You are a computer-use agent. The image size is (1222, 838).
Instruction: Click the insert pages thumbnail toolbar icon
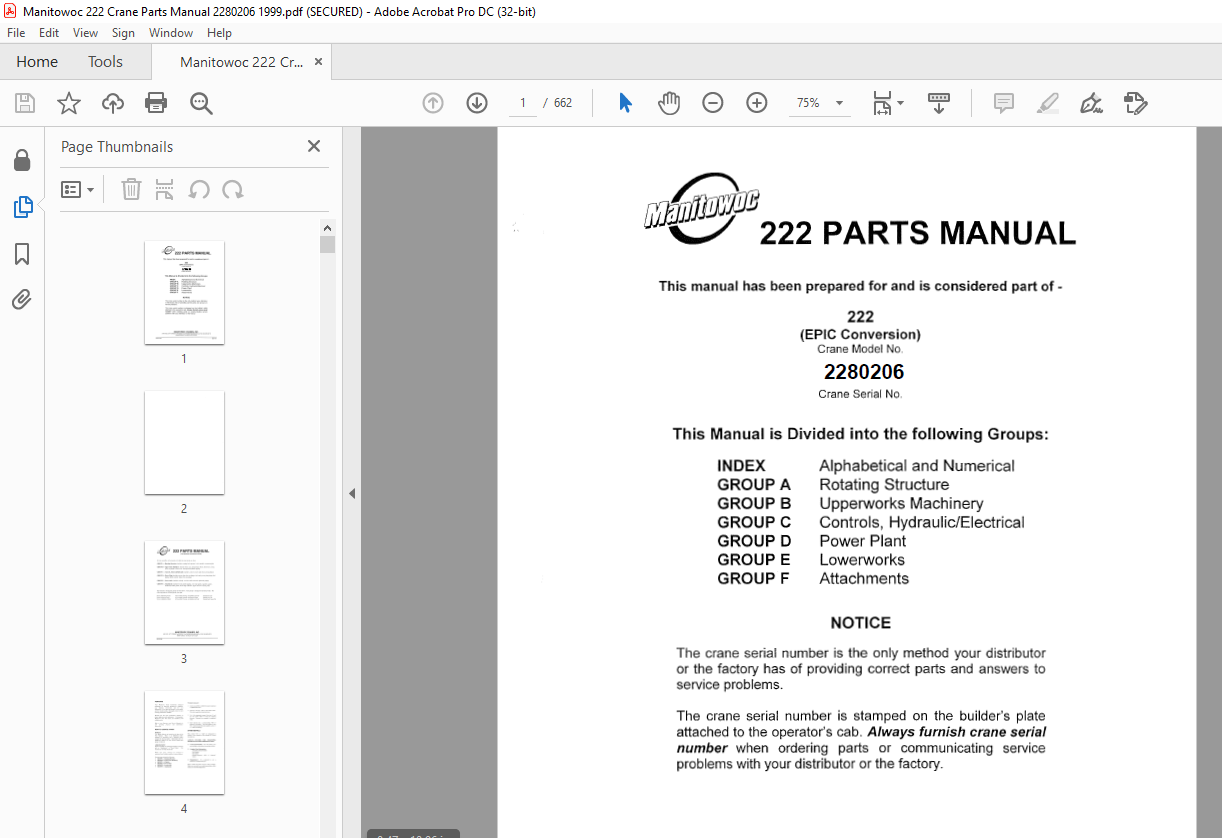click(x=165, y=190)
